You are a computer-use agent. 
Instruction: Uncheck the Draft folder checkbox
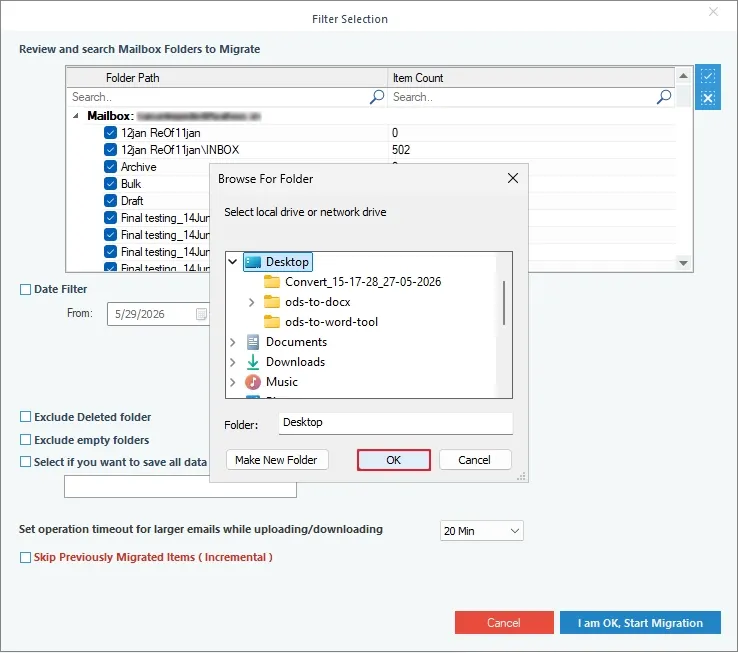[110, 201]
